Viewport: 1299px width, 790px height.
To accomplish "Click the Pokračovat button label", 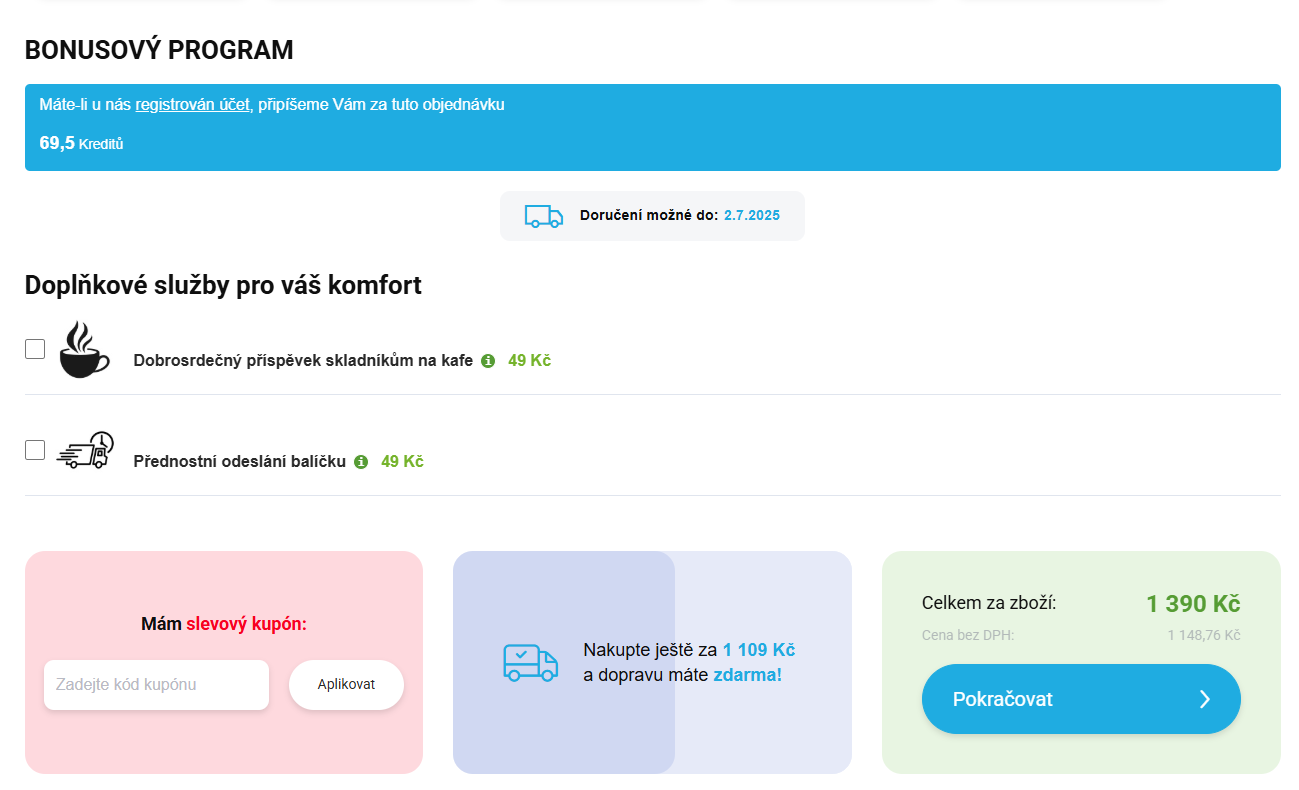I will pos(1002,699).
